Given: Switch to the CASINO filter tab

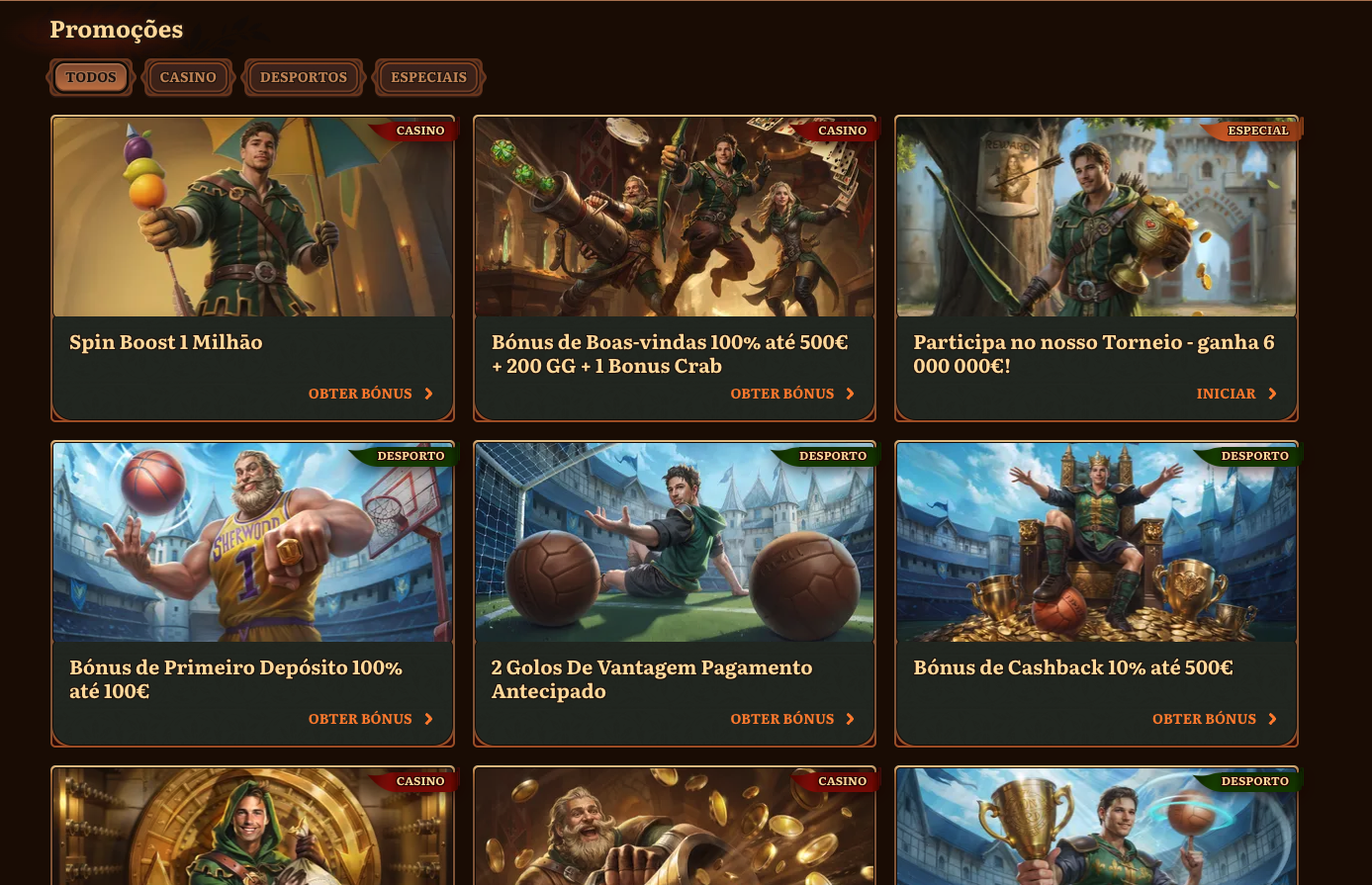Looking at the screenshot, I should [188, 77].
